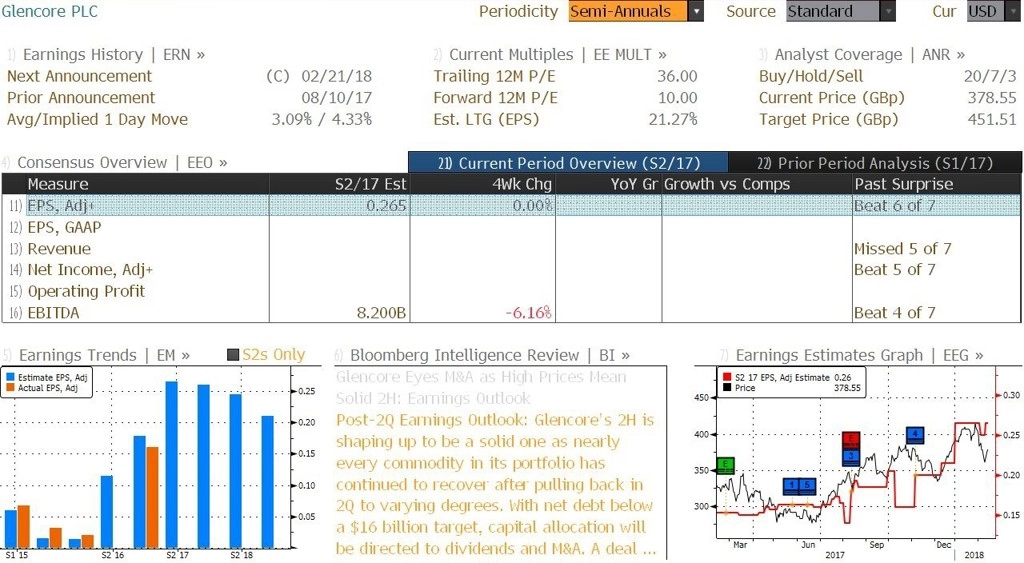Open the Periodicity Semi-Annuals dropdown

pos(696,11)
